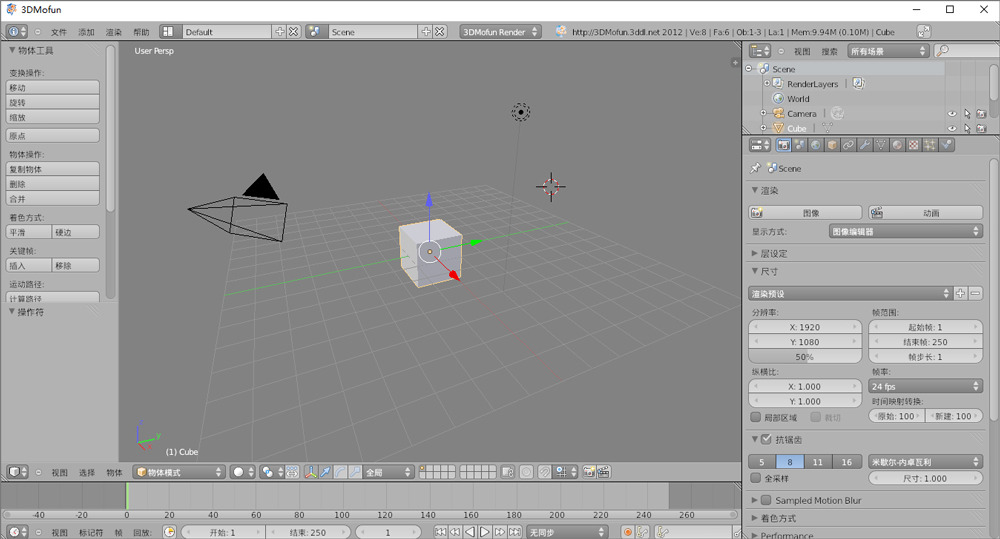Toggle the 3D manipulator widget icon
The width and height of the screenshot is (1000, 539).
coord(310,472)
